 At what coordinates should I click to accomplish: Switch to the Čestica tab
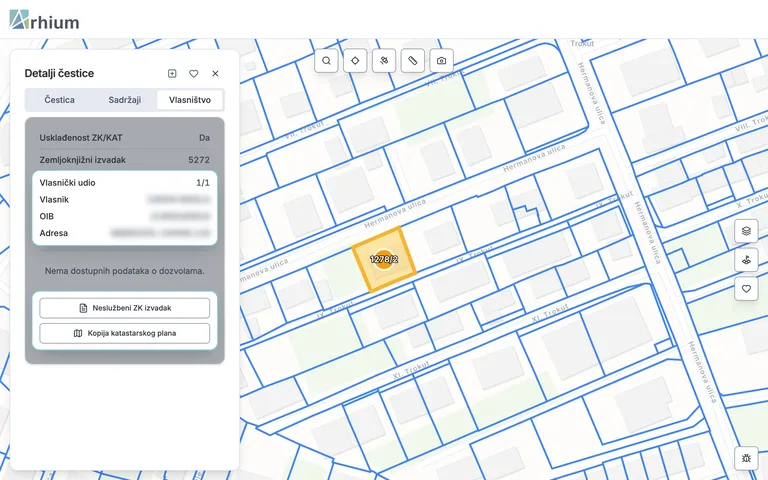pos(59,100)
